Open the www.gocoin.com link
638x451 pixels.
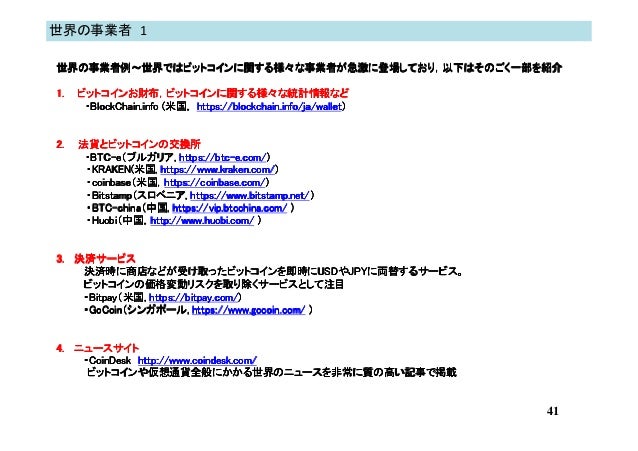(248, 311)
